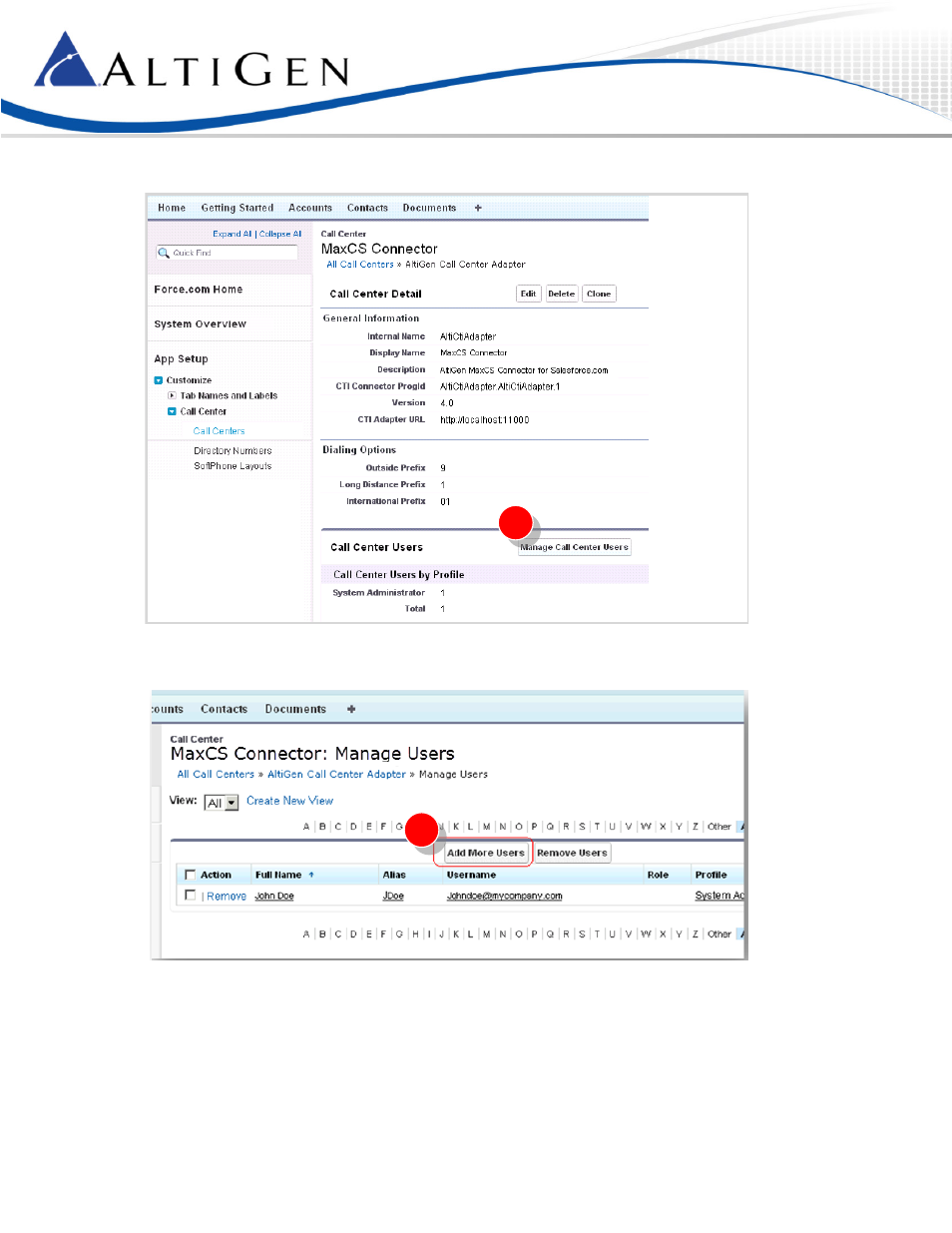Open SoftPhone Layouts in the sidebar

click(x=233, y=466)
